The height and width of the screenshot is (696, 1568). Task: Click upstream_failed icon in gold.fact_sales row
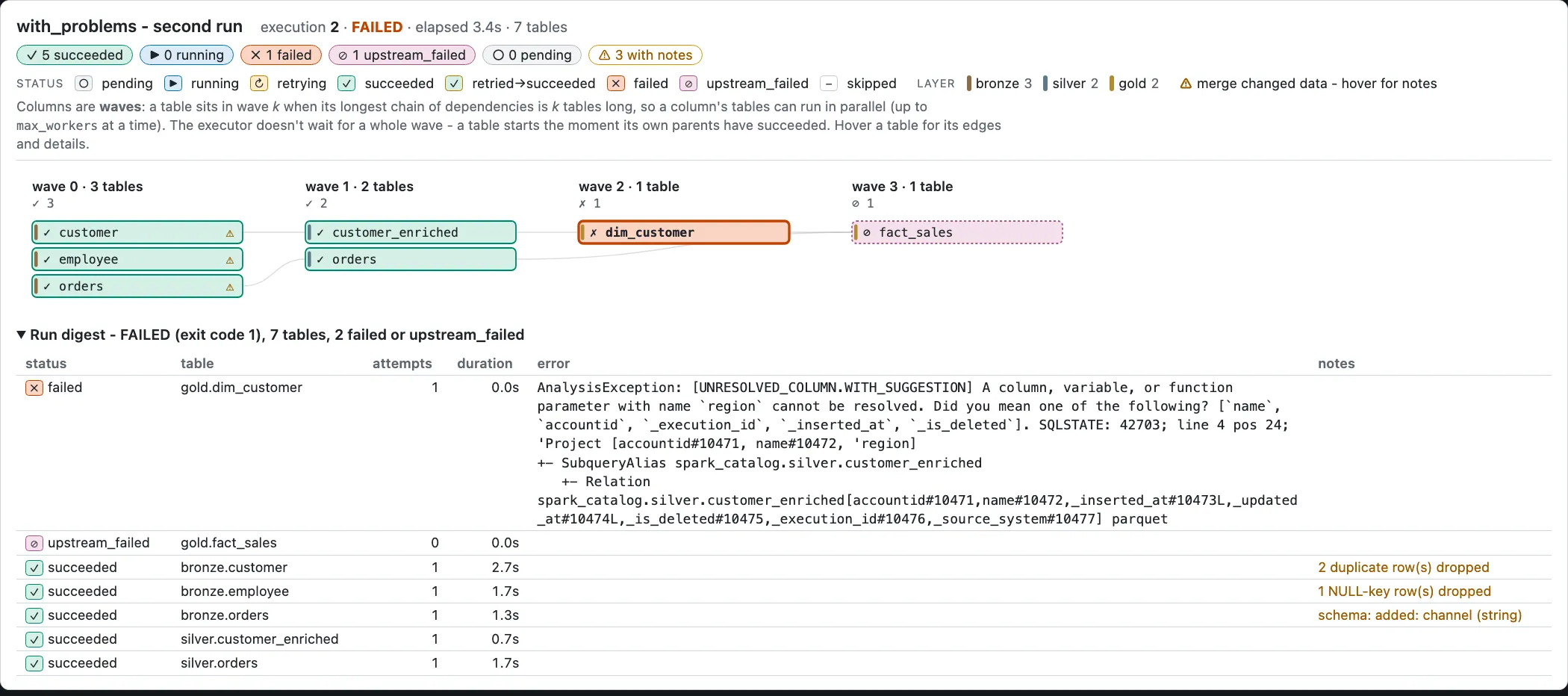34,543
